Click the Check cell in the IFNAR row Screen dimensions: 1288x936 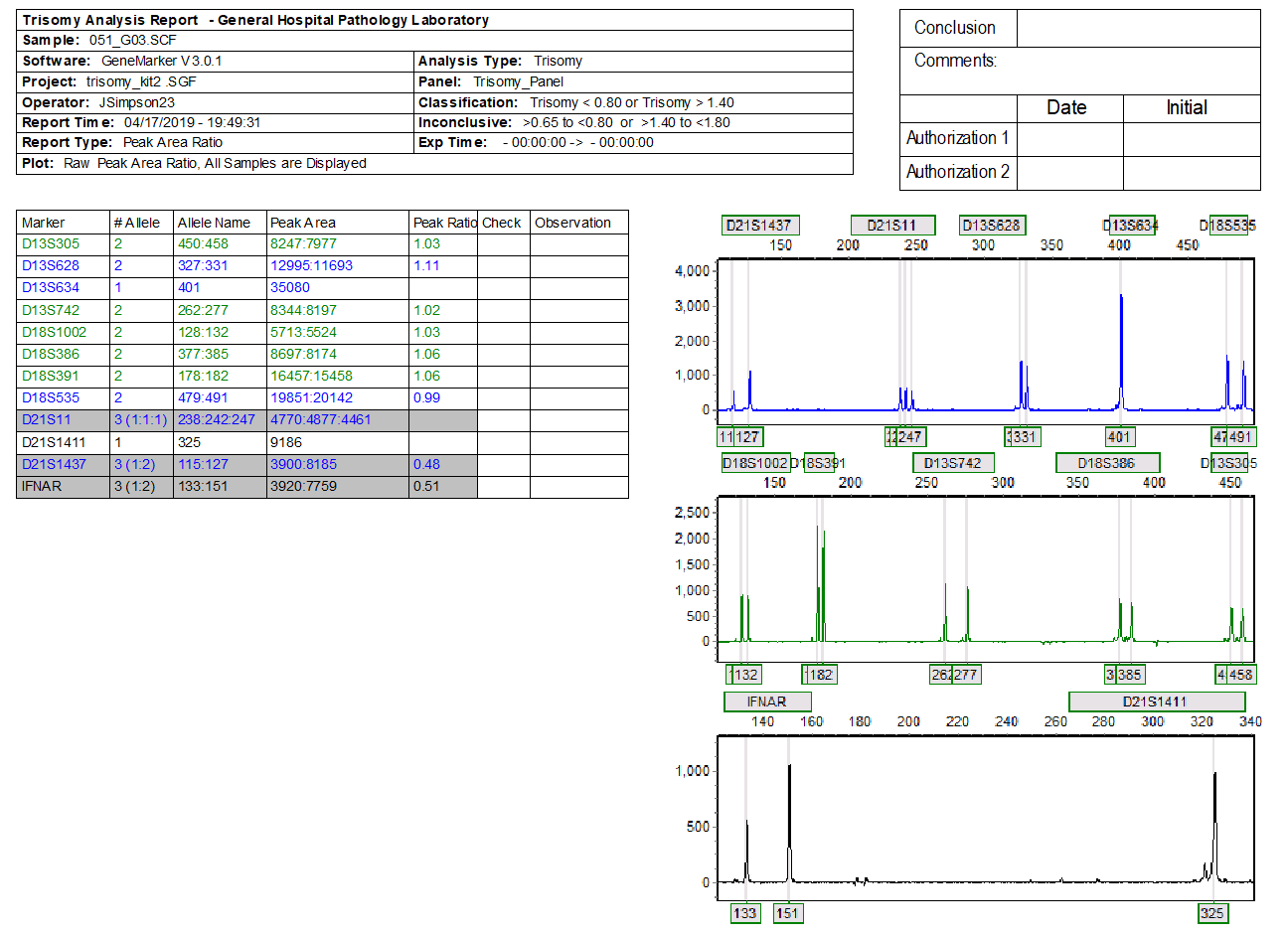point(505,486)
